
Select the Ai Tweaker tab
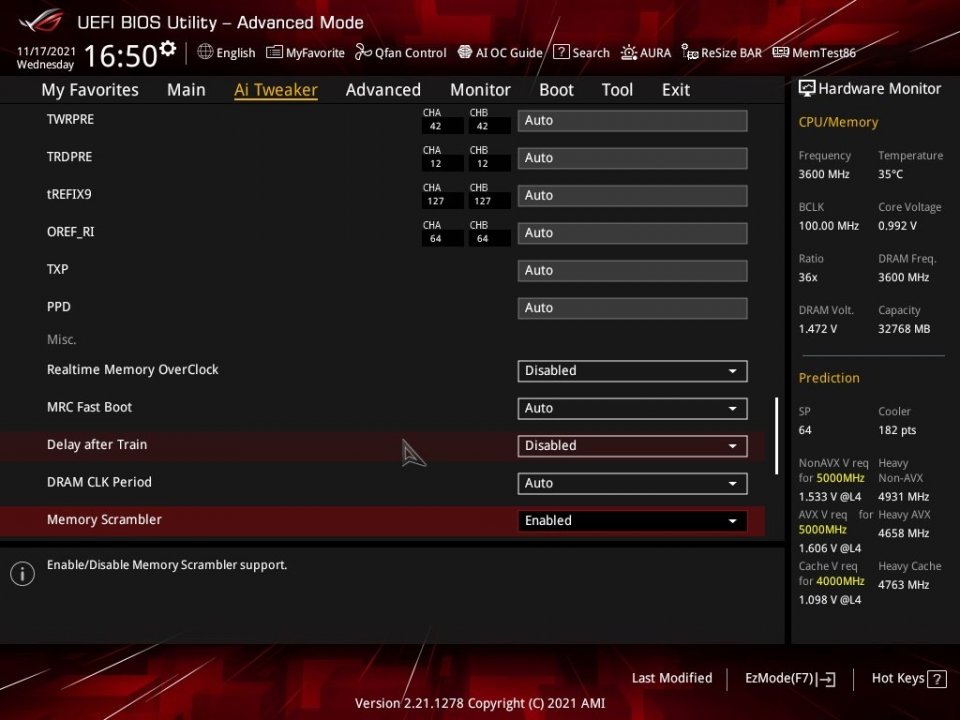pyautogui.click(x=276, y=90)
